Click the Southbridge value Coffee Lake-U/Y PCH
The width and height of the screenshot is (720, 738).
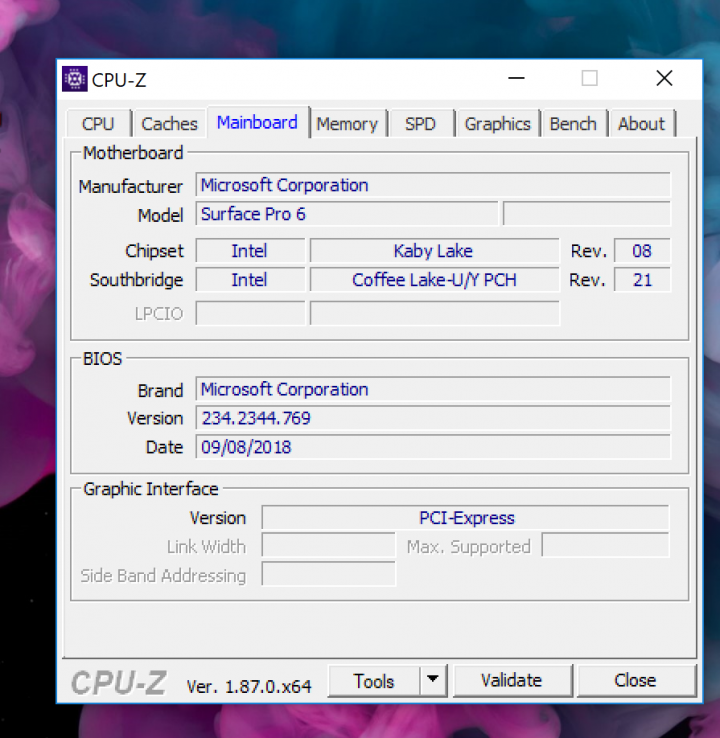pyautogui.click(x=435, y=280)
